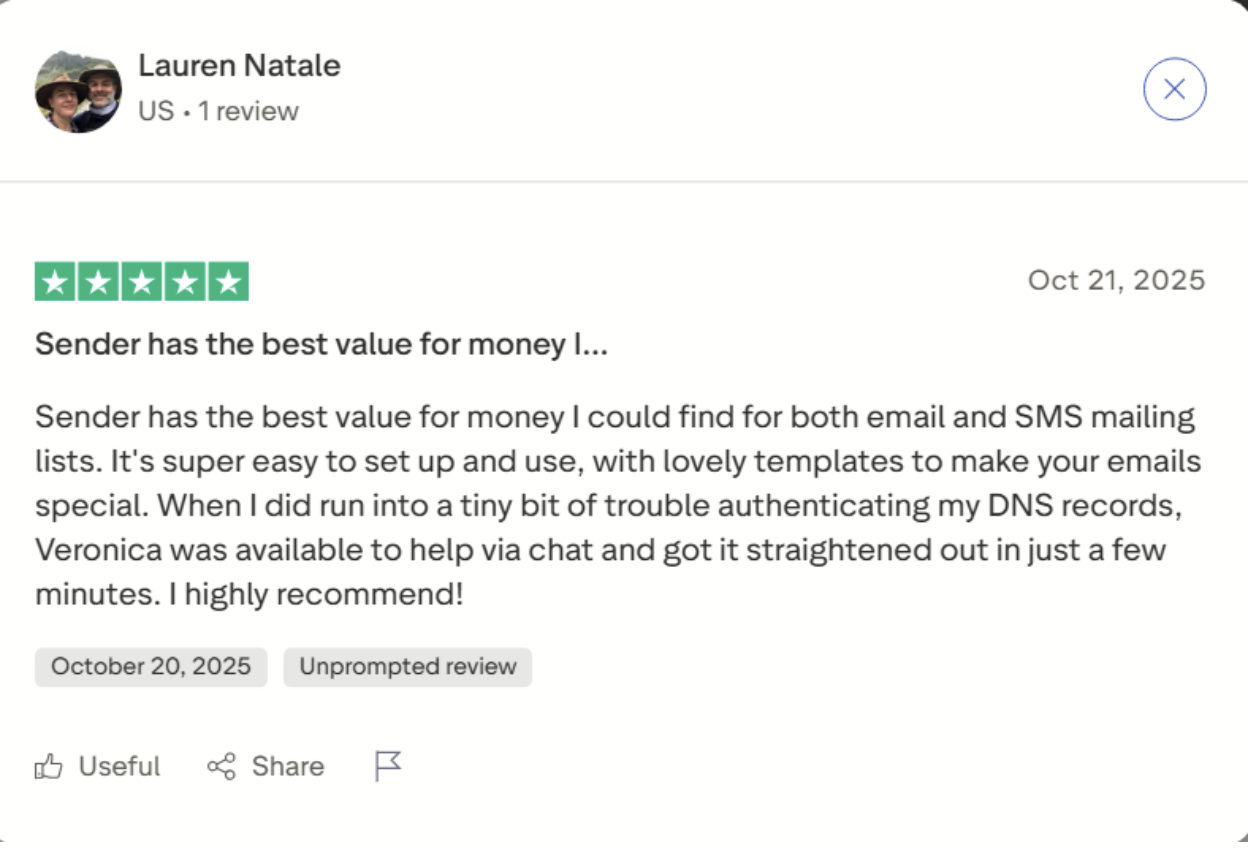
Task: Click the Unprompted review tag
Action: point(407,667)
